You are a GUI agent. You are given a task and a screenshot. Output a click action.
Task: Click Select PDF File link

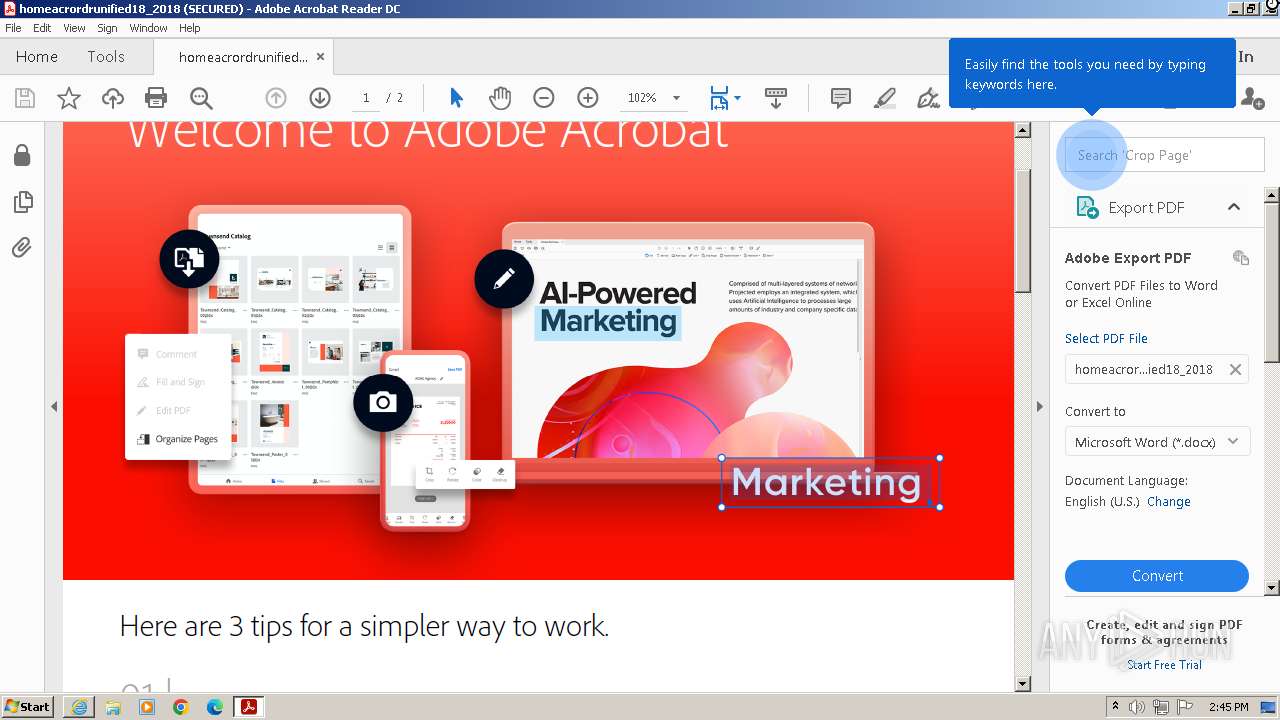coord(1106,338)
